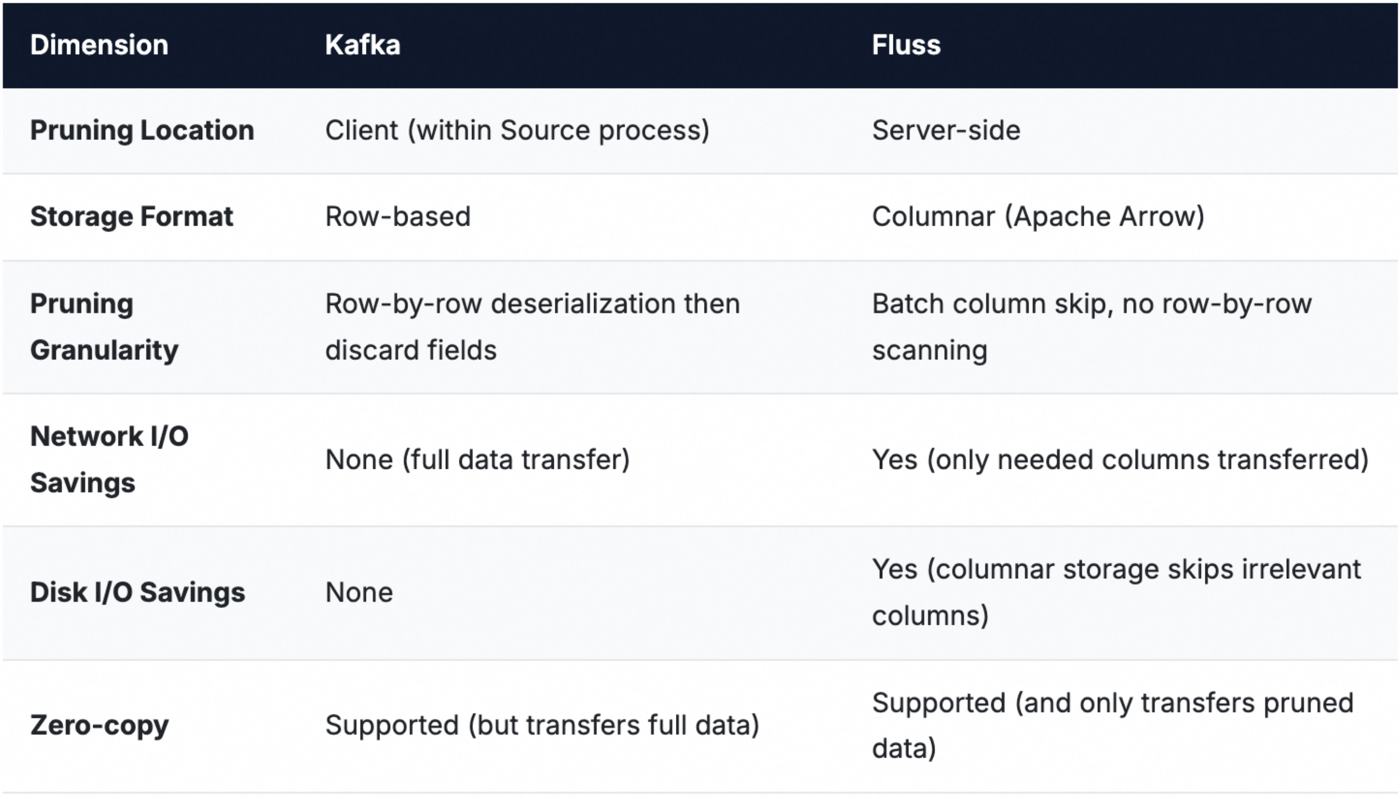Click "Yes (only needed columns transferred)" cell
The width and height of the screenshot is (1400, 799).
[x=1120, y=459]
